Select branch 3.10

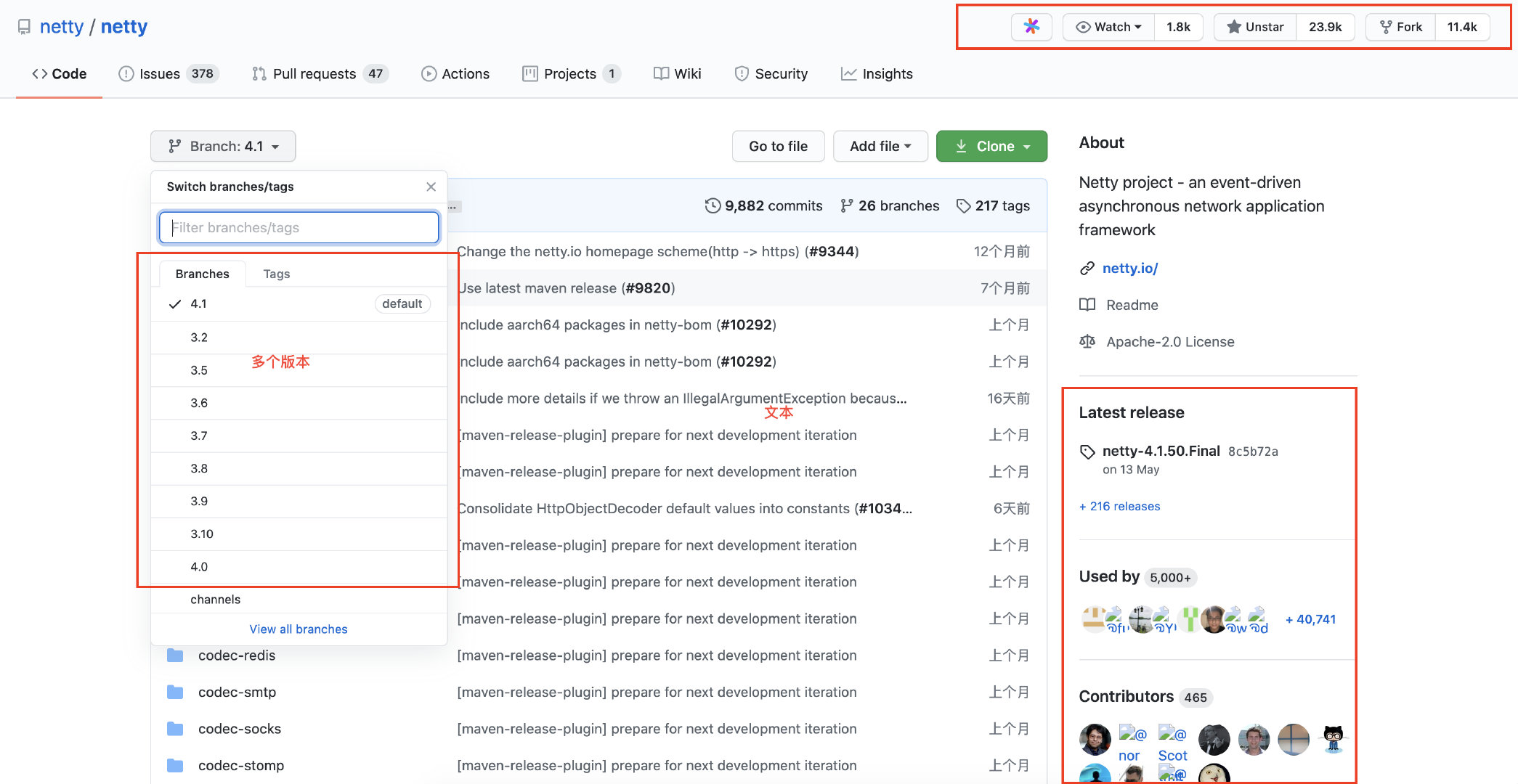[299, 534]
